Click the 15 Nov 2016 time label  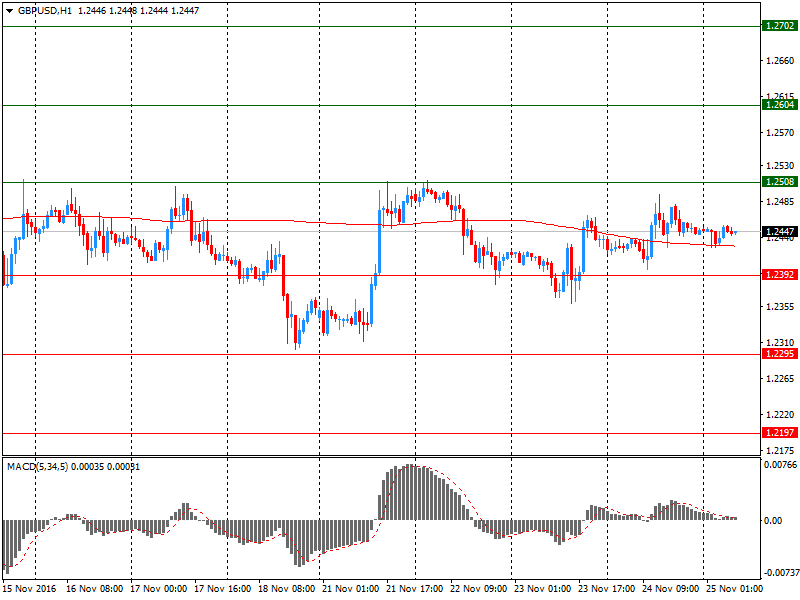[29, 589]
